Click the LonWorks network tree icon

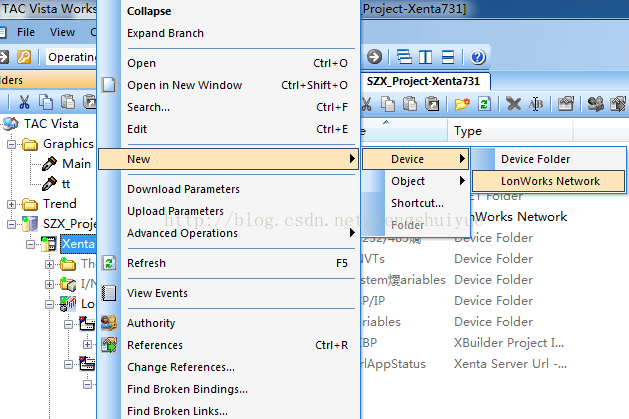click(68, 304)
